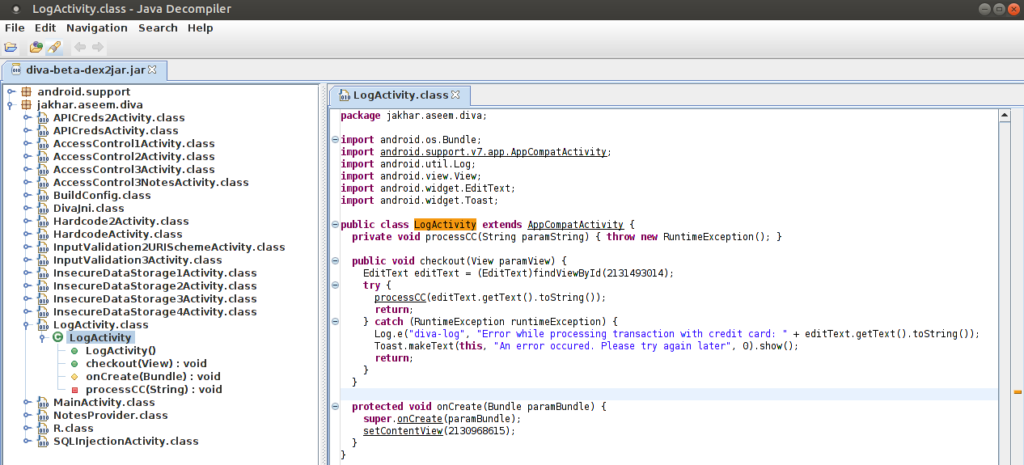Close the diva-beta-dex2jar.jar tab
This screenshot has width=1024, height=465.
[153, 70]
